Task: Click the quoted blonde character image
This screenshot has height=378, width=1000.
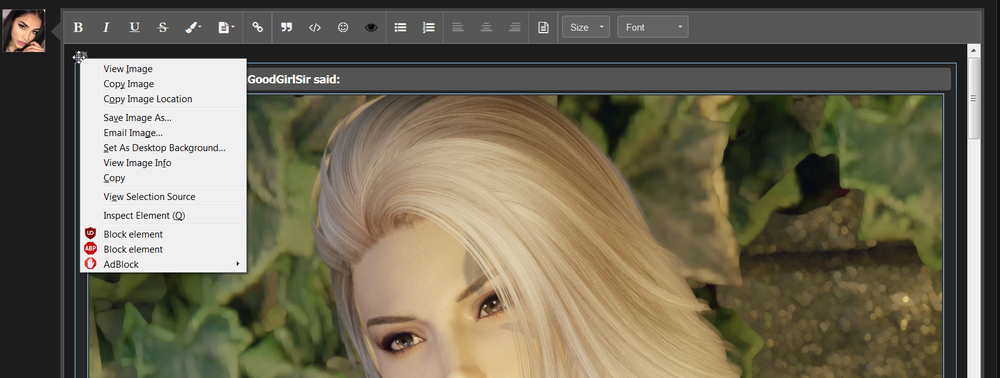Action: click(515, 236)
